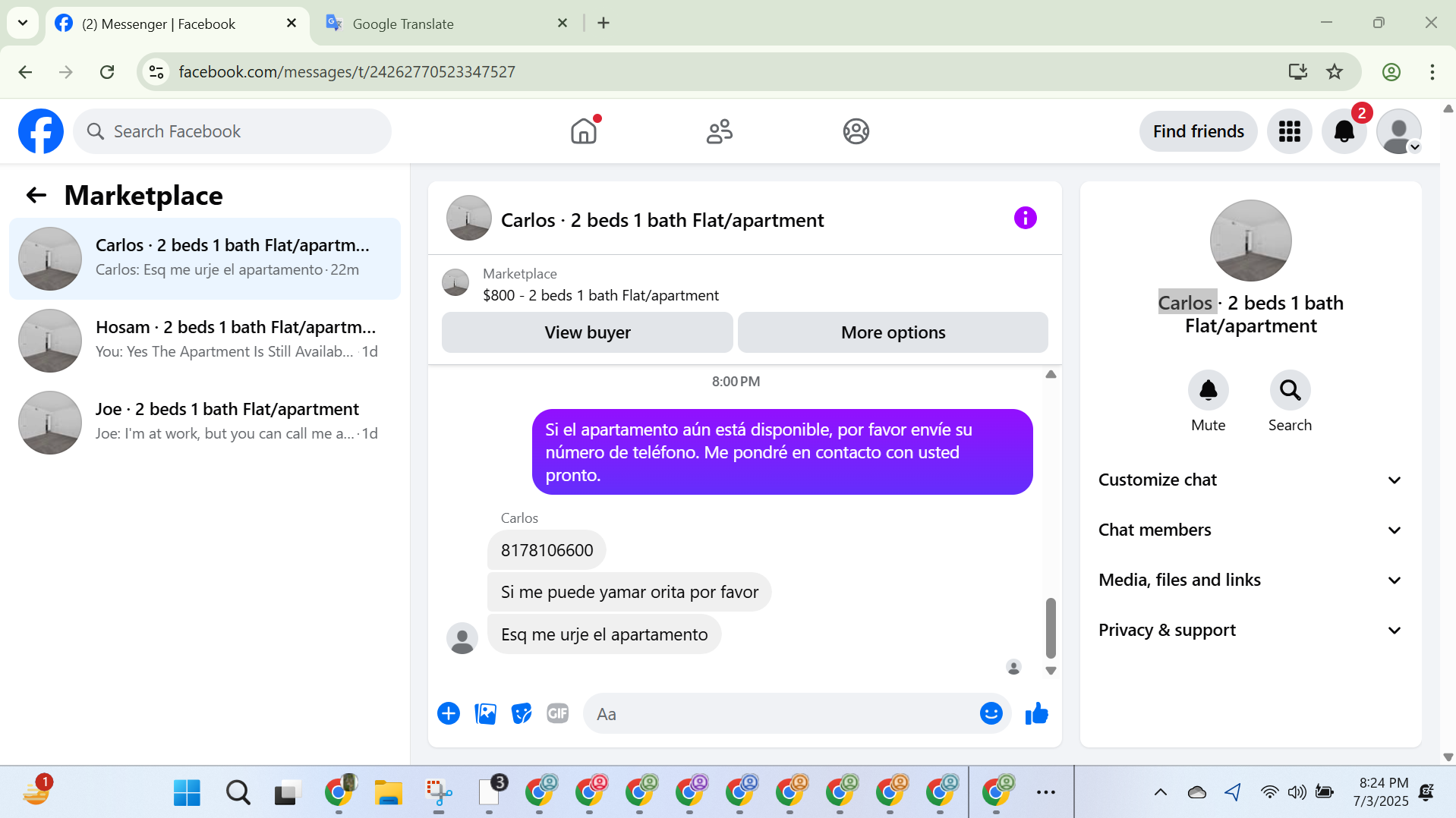Open Windows Start menu
Viewport: 1456px width, 818px height.
[x=187, y=793]
